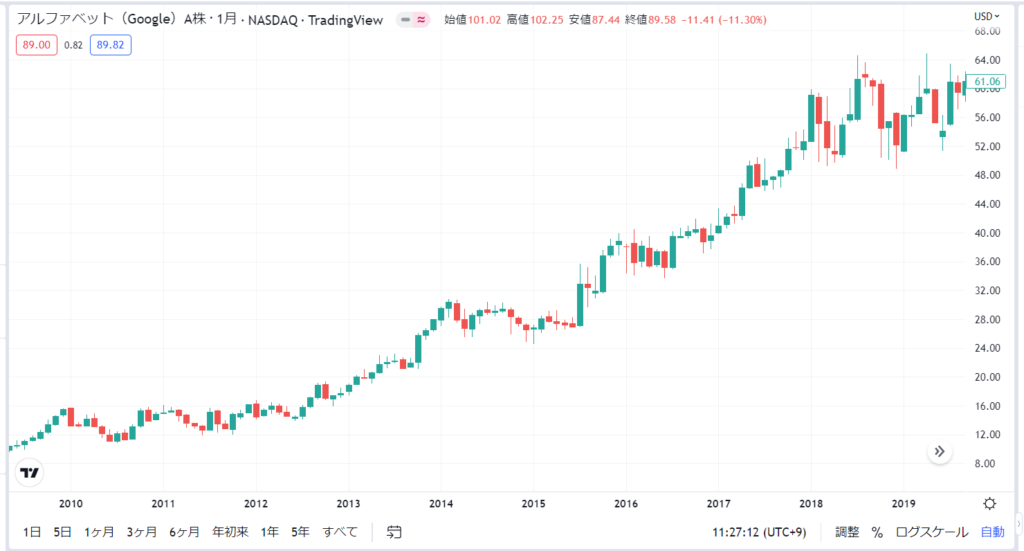Click the 40.00 price axis label

tap(987, 233)
